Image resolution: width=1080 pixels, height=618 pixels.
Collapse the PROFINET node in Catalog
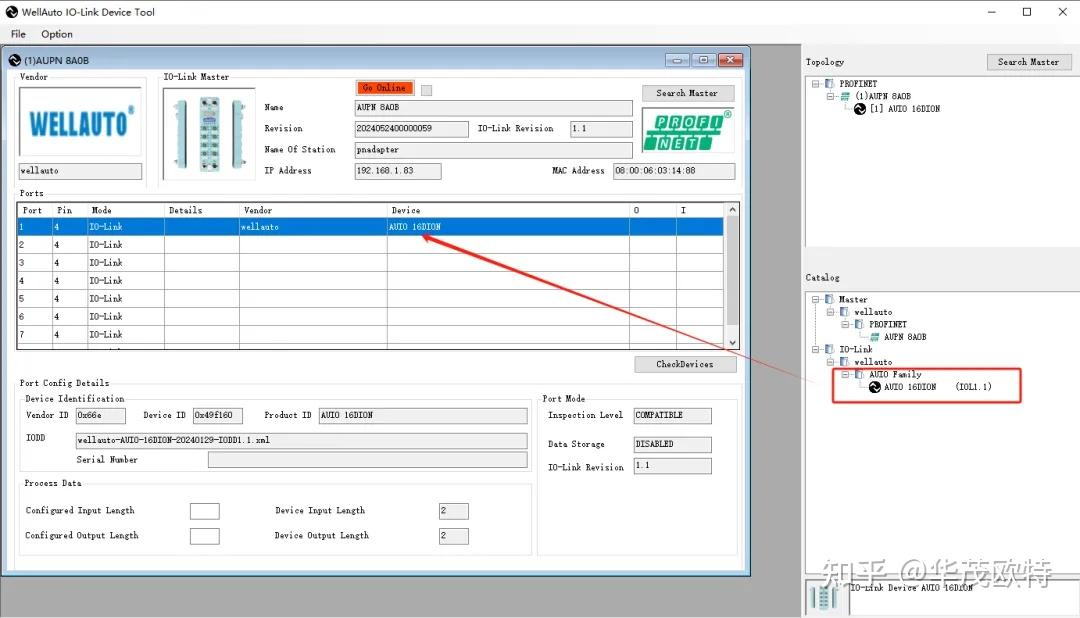coord(845,325)
